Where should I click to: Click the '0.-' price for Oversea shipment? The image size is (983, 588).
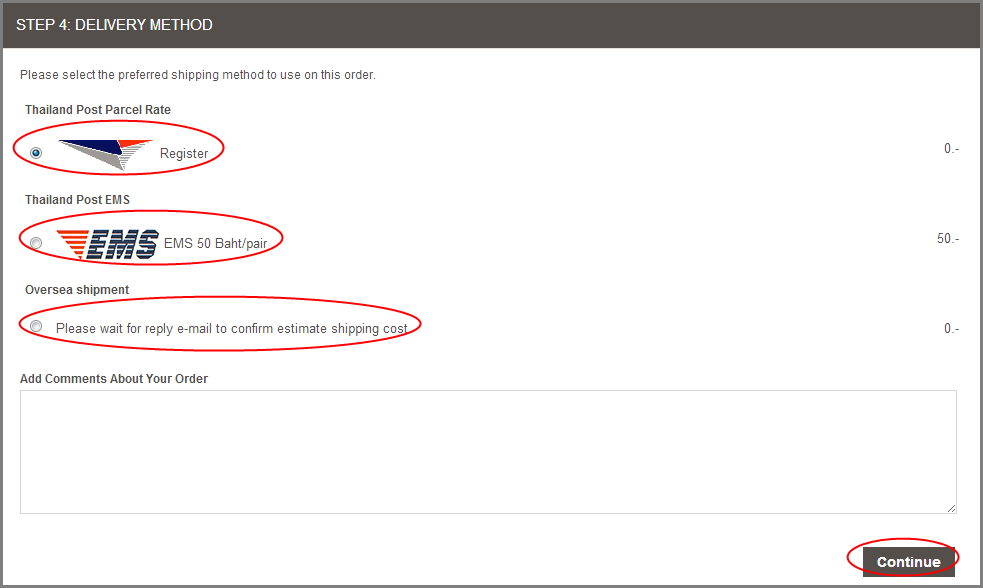click(952, 328)
